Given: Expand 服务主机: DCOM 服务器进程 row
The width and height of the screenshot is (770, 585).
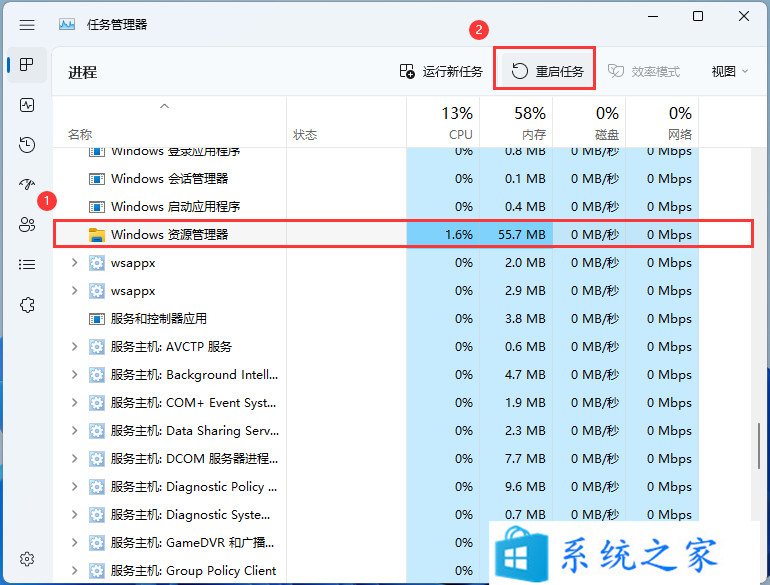Looking at the screenshot, I should 74,459.
